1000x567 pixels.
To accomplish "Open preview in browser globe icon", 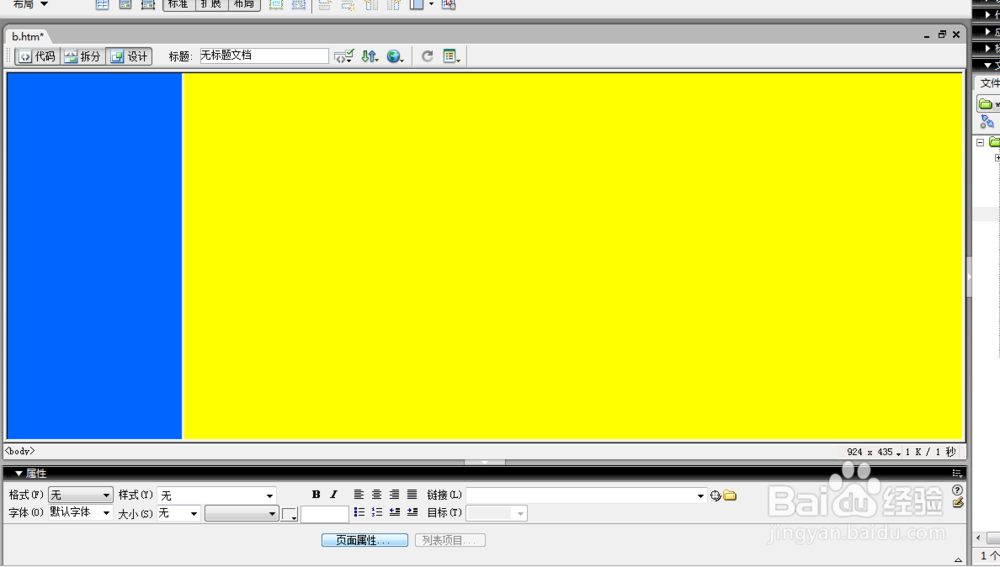I will 395,56.
